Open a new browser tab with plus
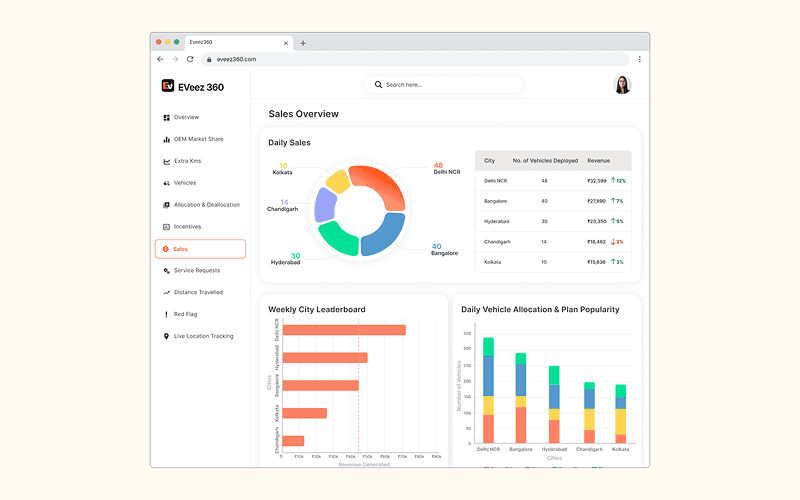800x500 pixels. [x=303, y=43]
